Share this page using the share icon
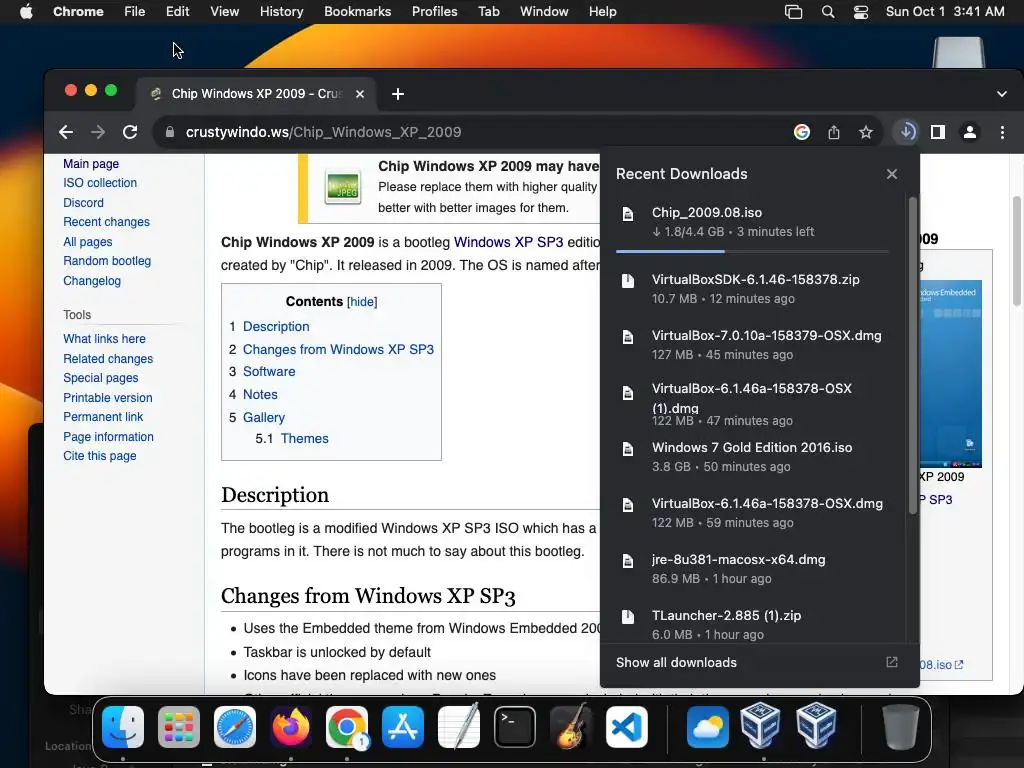 [834, 133]
